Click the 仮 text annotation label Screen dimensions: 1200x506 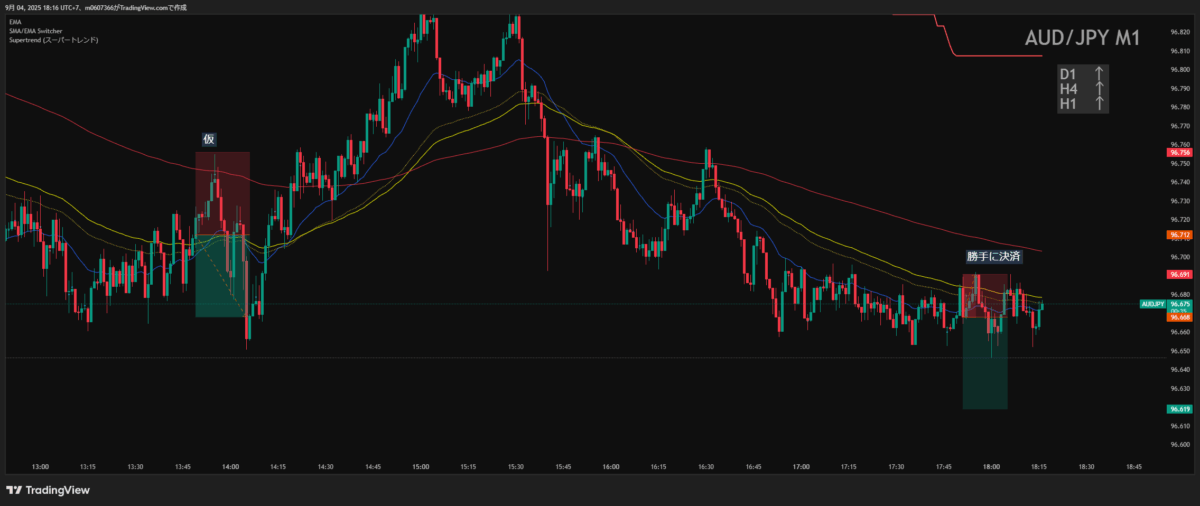(209, 140)
